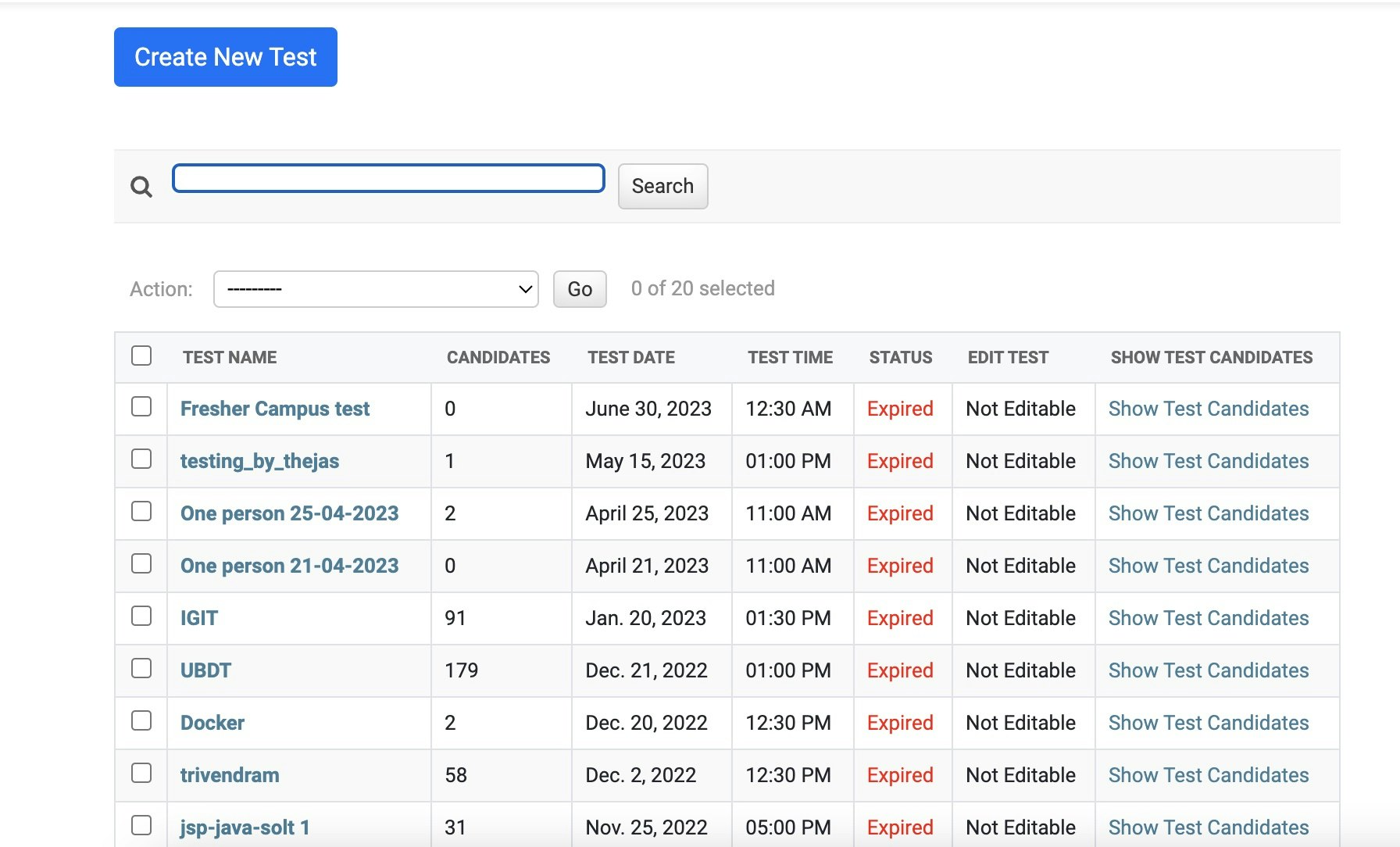The height and width of the screenshot is (847, 1400).
Task: Open the IGIT test link
Action: point(199,618)
